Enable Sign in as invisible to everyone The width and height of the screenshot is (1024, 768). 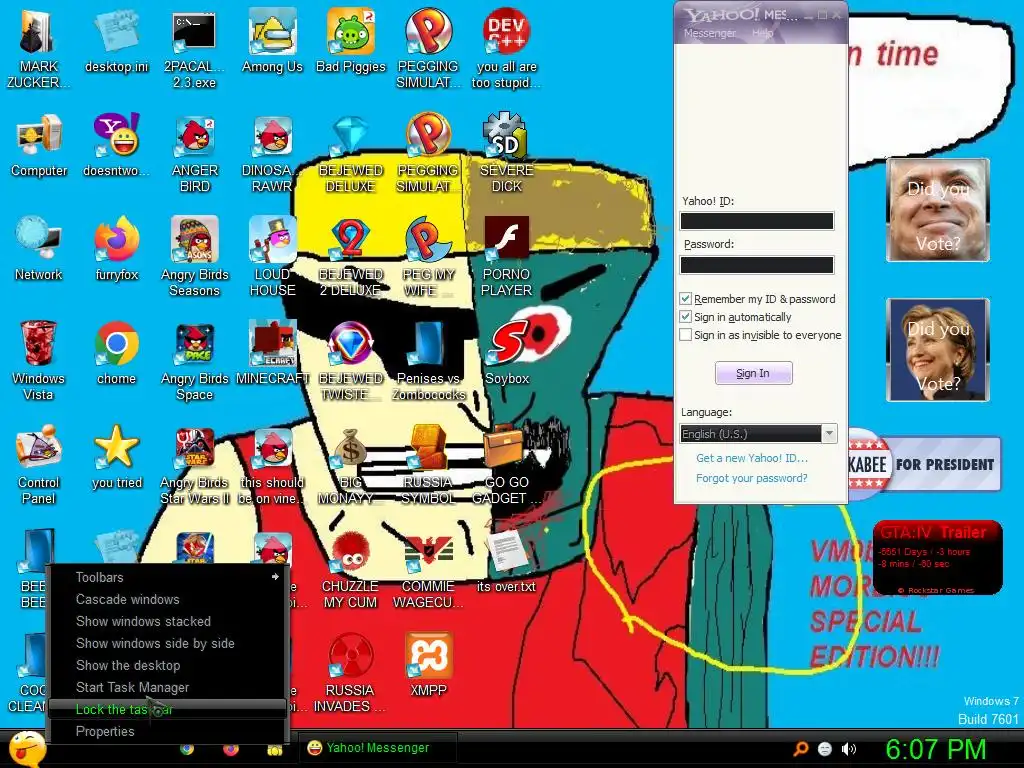click(685, 335)
